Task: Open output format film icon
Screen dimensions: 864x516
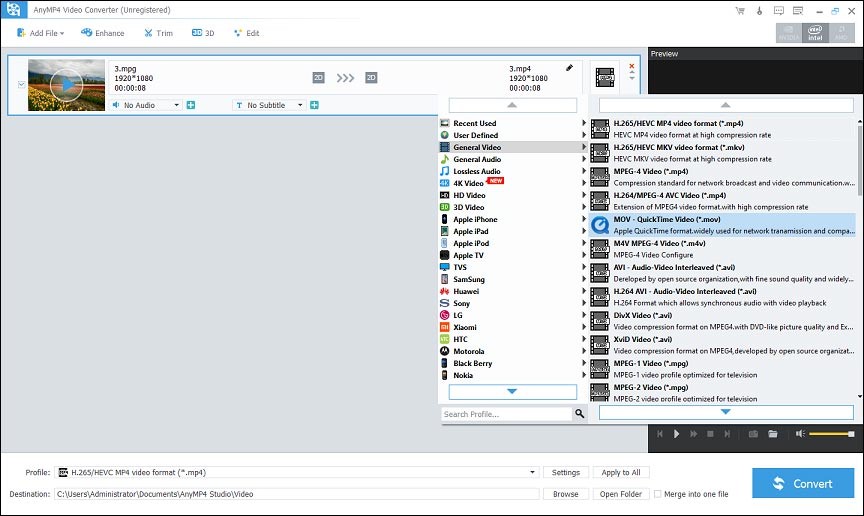Action: [605, 77]
